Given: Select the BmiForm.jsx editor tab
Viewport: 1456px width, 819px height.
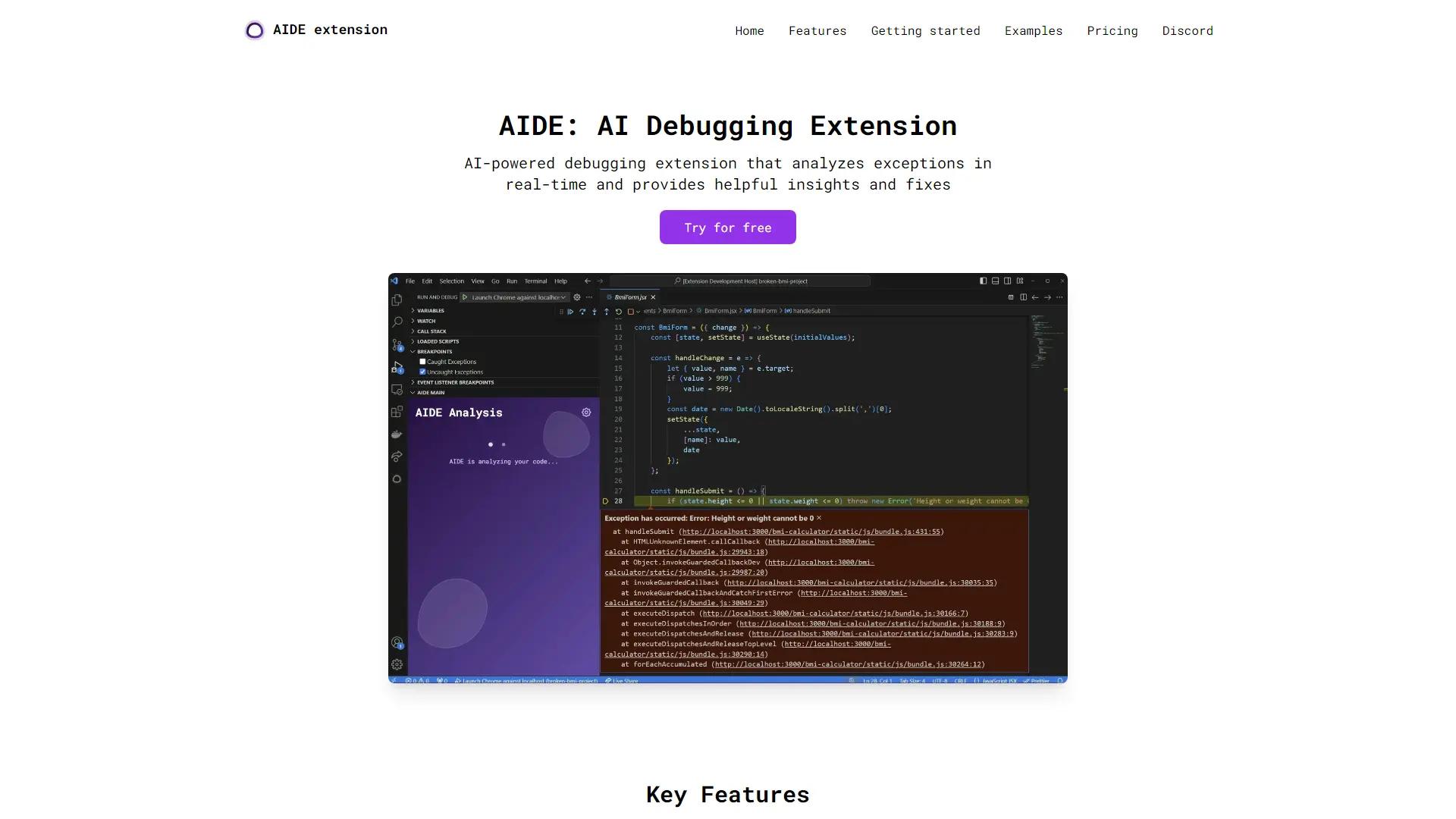Looking at the screenshot, I should coord(630,297).
